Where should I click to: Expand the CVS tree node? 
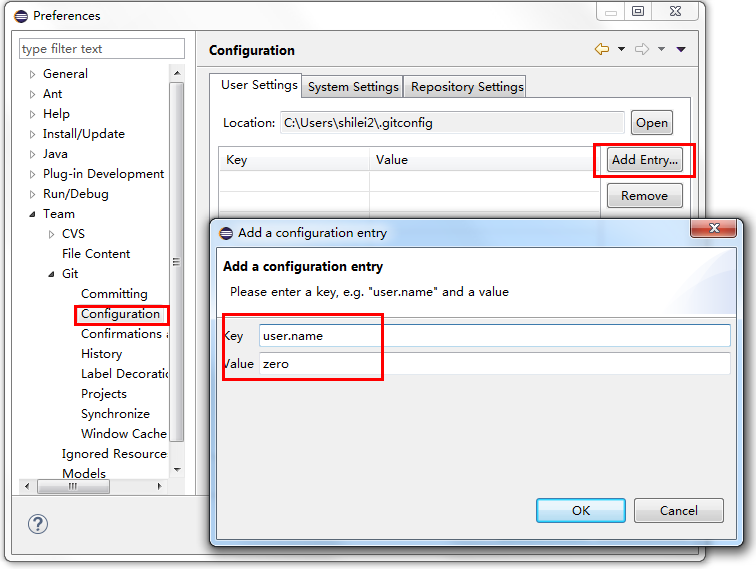point(52,234)
